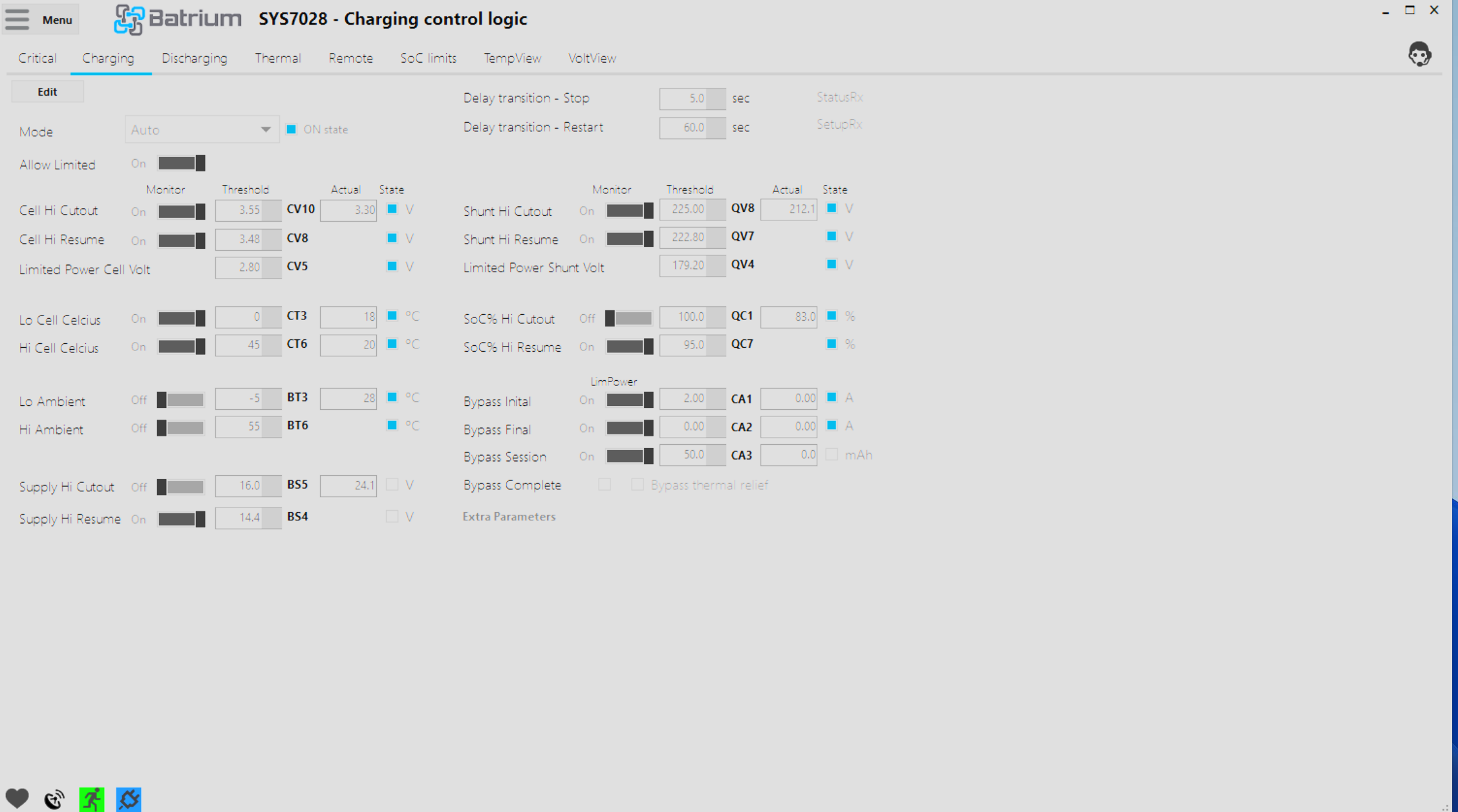
Task: Click the heart status icon
Action: [17, 798]
